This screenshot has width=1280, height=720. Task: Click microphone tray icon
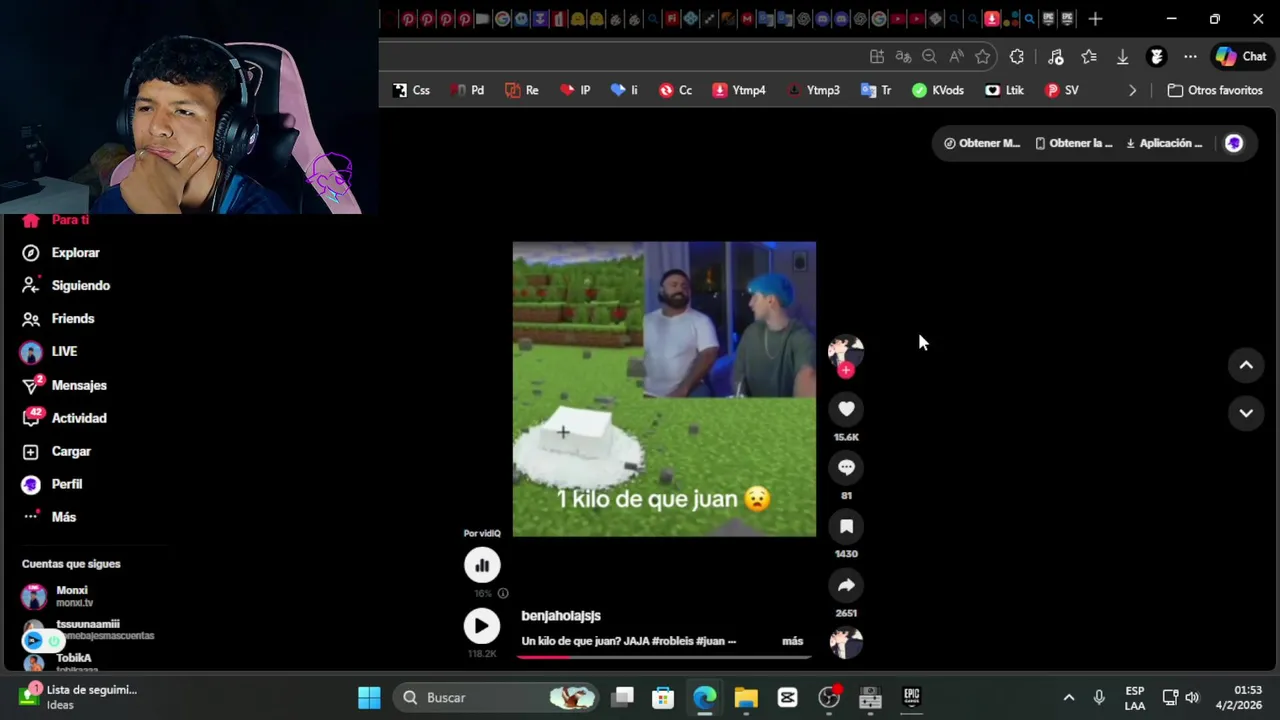1099,697
